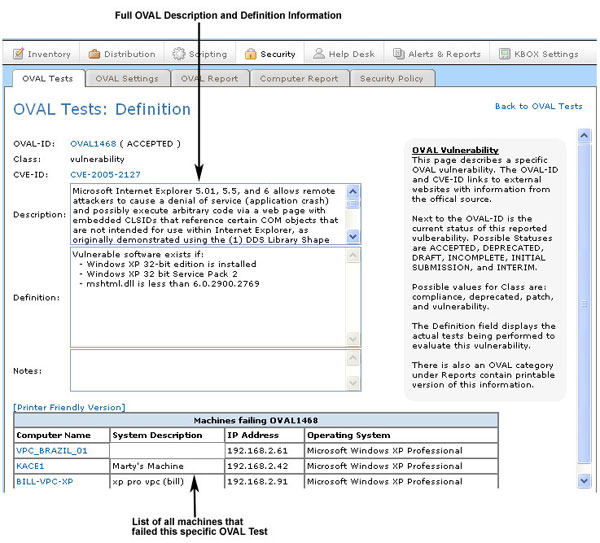Click the Alerts & Reports icon
This screenshot has width=600, height=543.
399,54
